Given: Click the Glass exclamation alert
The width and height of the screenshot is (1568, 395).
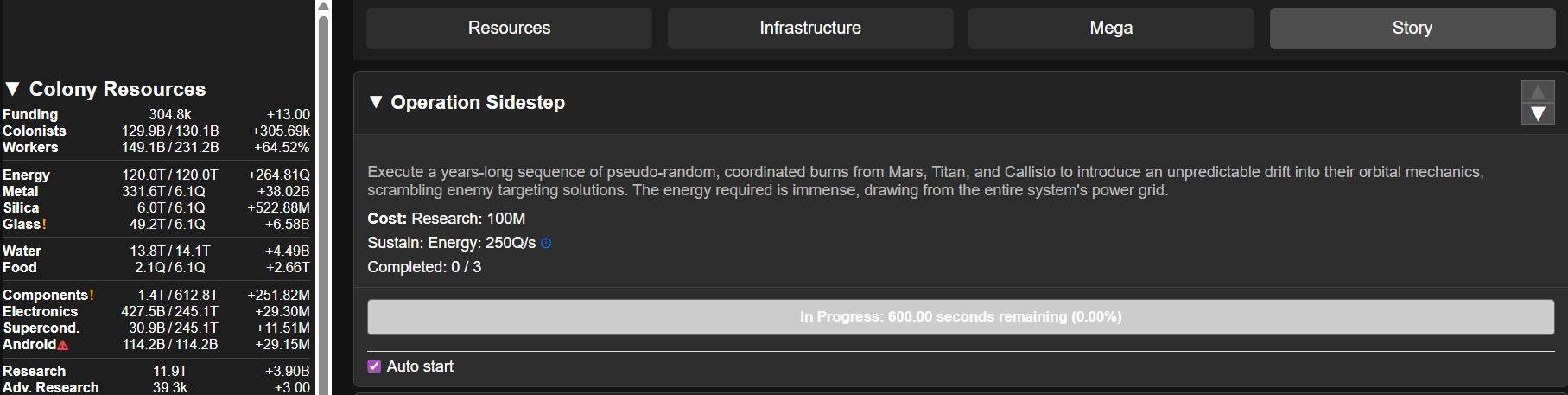Looking at the screenshot, I should click(x=44, y=225).
